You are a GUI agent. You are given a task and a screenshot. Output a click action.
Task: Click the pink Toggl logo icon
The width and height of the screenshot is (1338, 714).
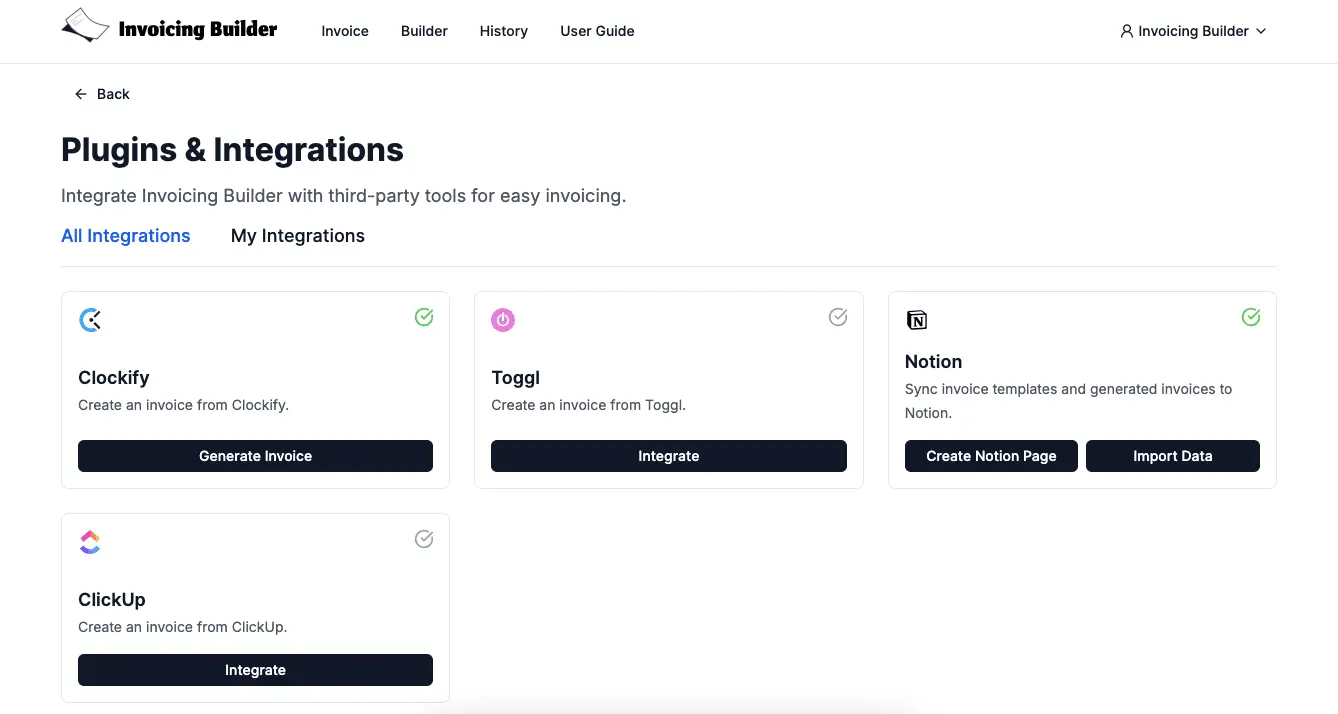tap(503, 320)
